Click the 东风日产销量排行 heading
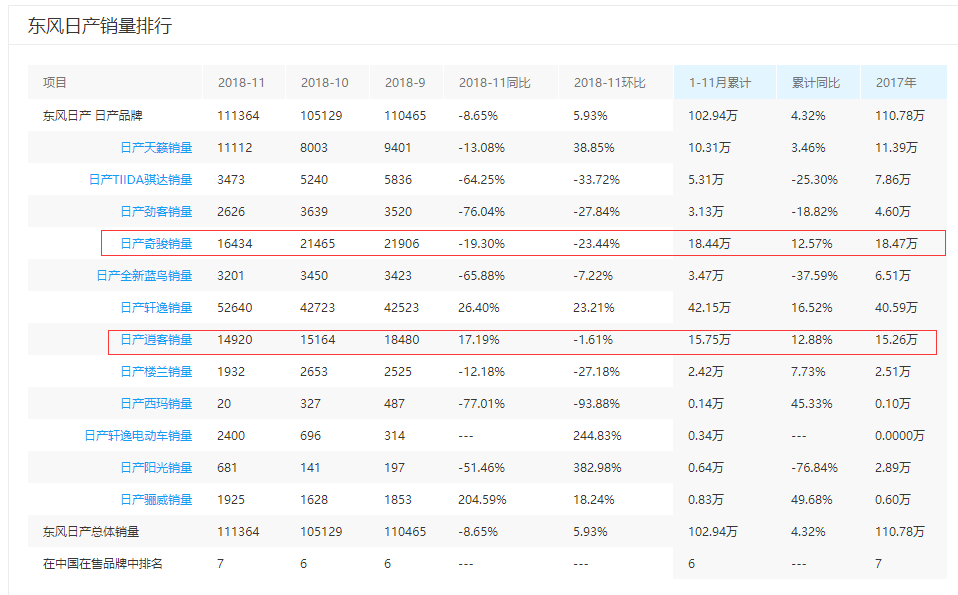 100,26
